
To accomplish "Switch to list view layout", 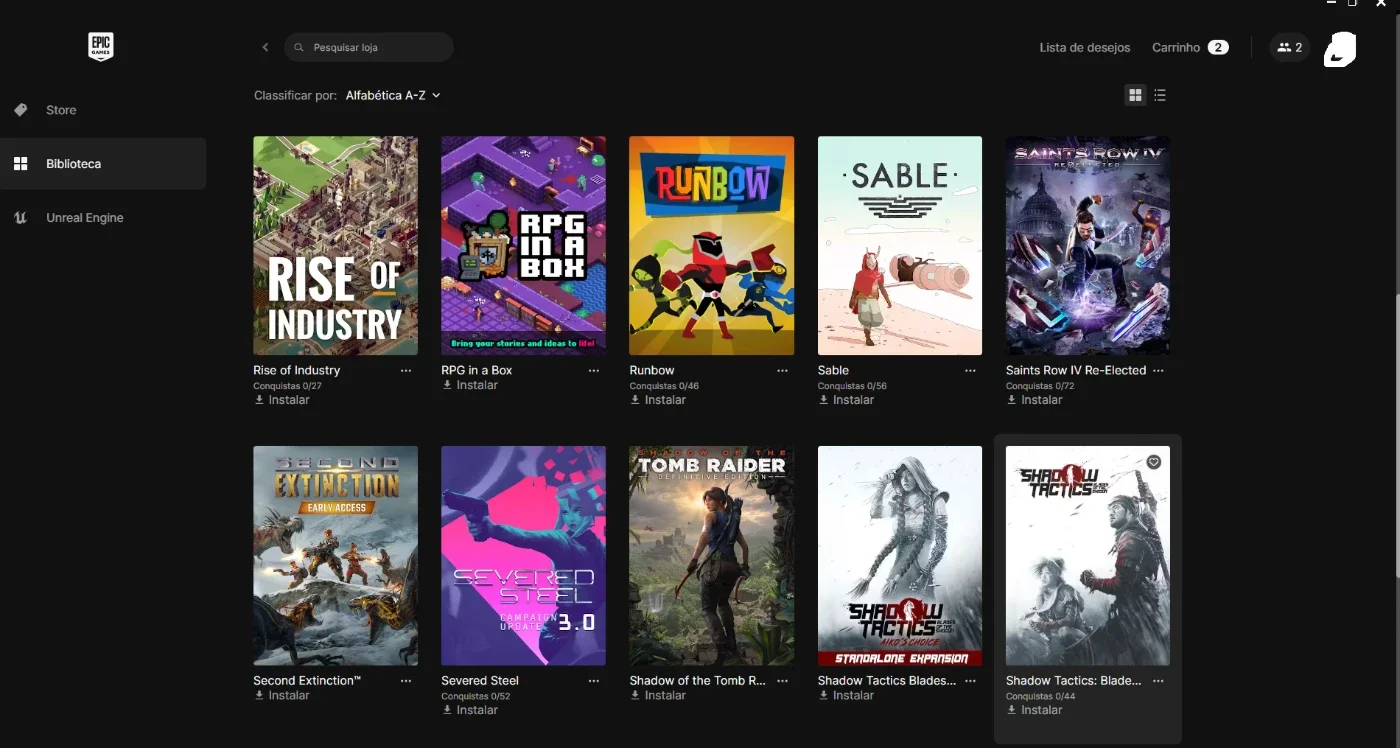I will pyautogui.click(x=1160, y=95).
